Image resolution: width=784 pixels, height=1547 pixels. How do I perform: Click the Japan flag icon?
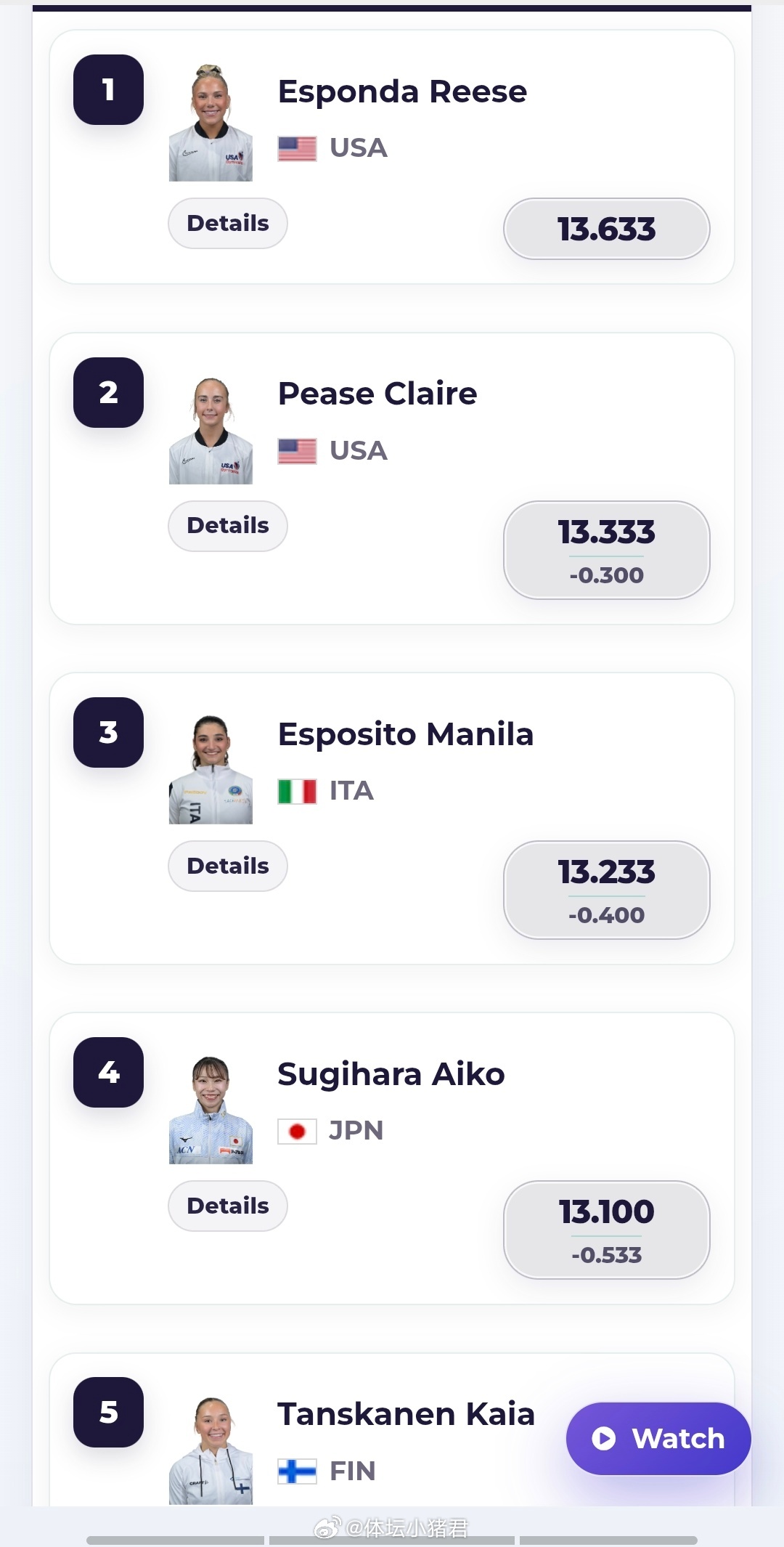click(x=297, y=1131)
